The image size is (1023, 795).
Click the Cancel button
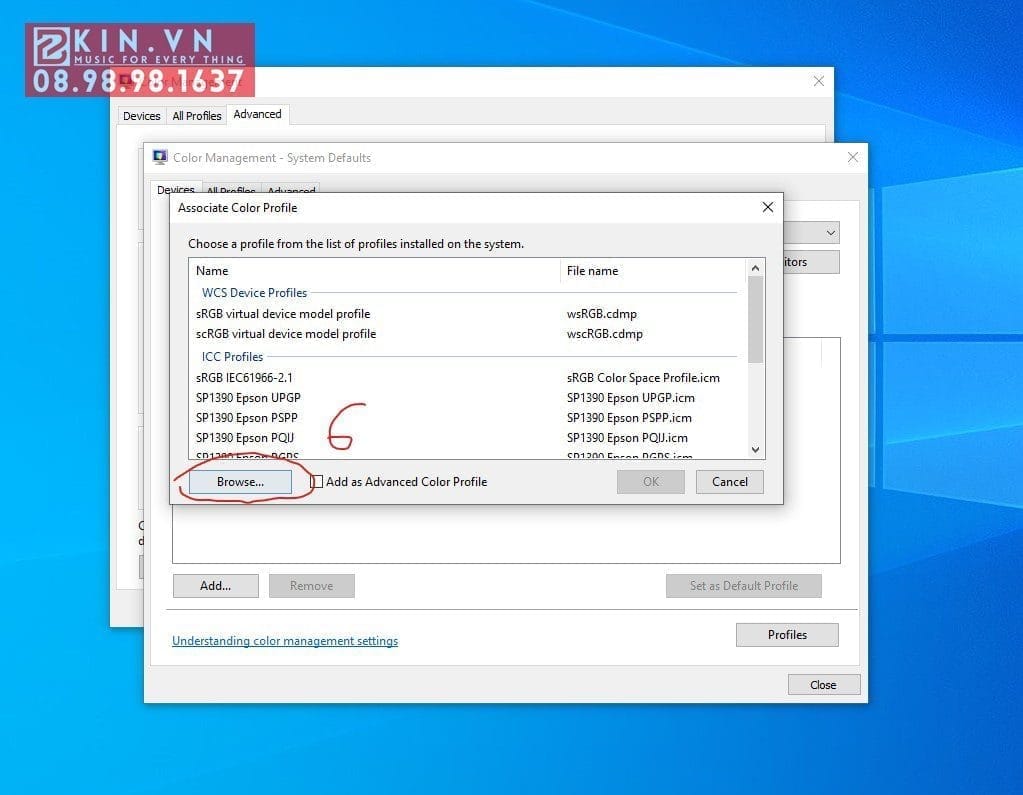(x=729, y=481)
